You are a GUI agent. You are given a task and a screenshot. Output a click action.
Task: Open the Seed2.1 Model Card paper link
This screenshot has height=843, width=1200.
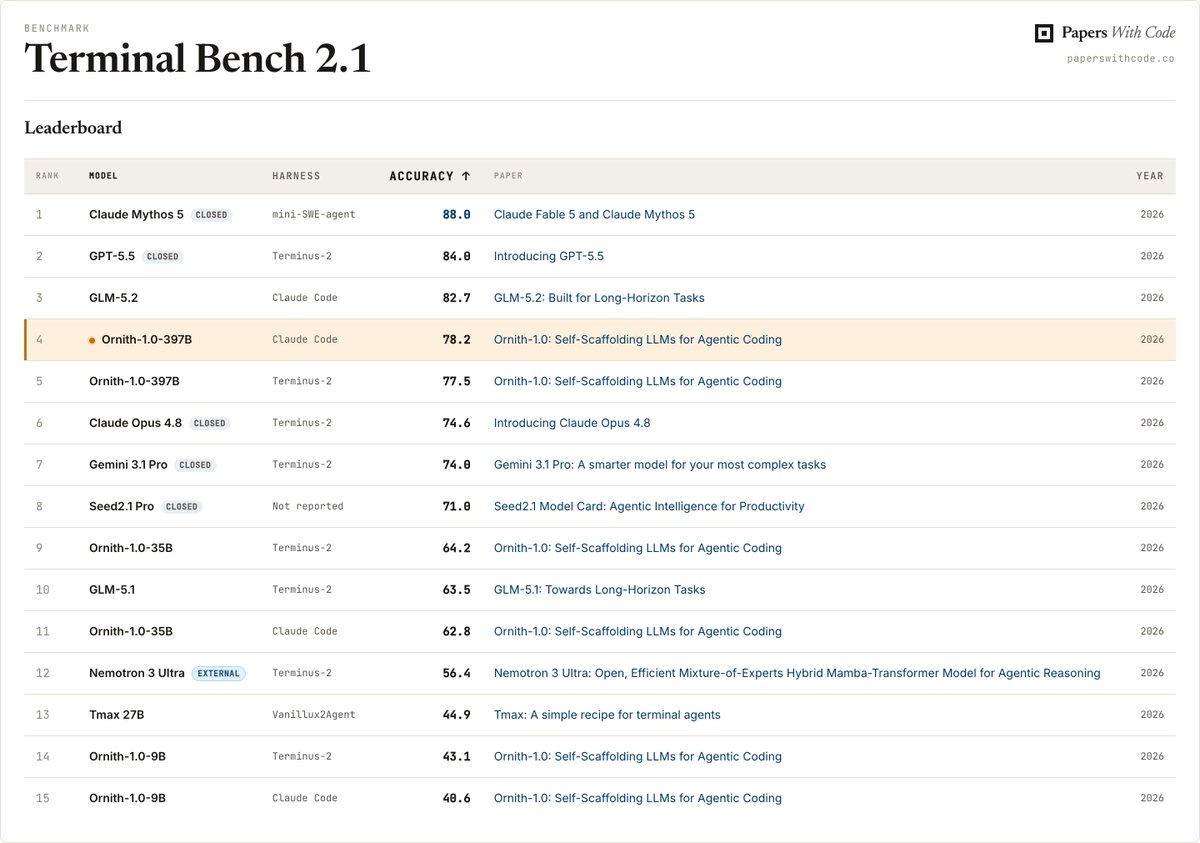(x=649, y=507)
